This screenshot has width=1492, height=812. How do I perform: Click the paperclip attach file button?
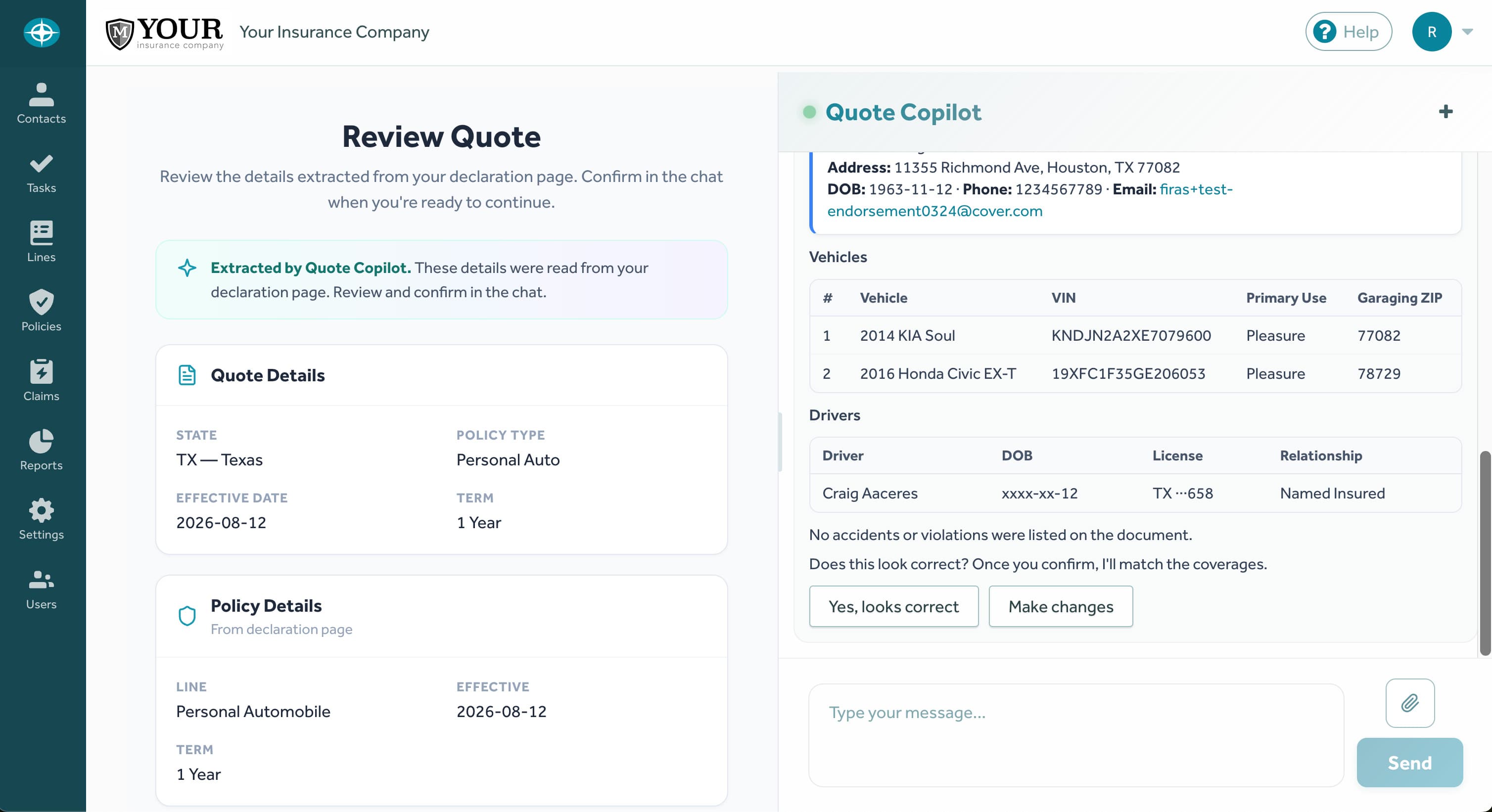(1410, 703)
